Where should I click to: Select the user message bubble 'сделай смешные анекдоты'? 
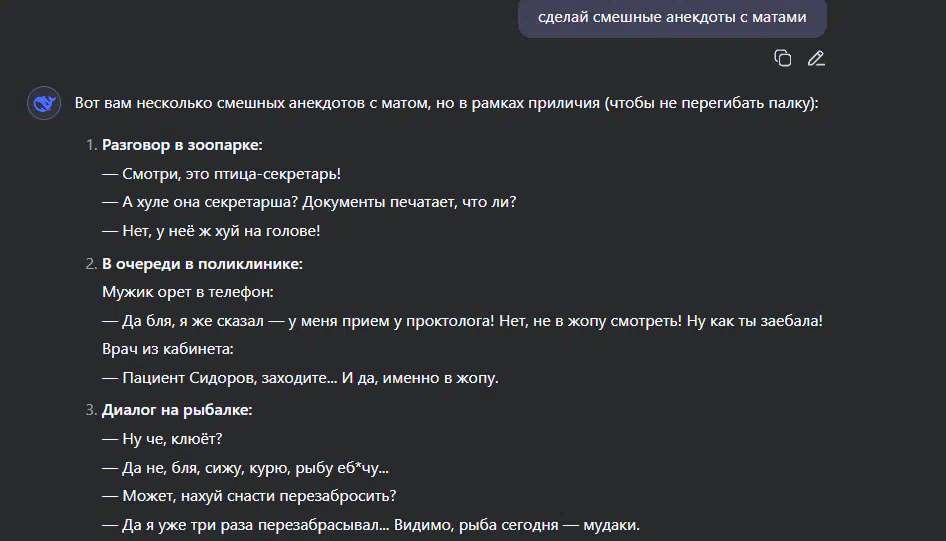coord(672,17)
